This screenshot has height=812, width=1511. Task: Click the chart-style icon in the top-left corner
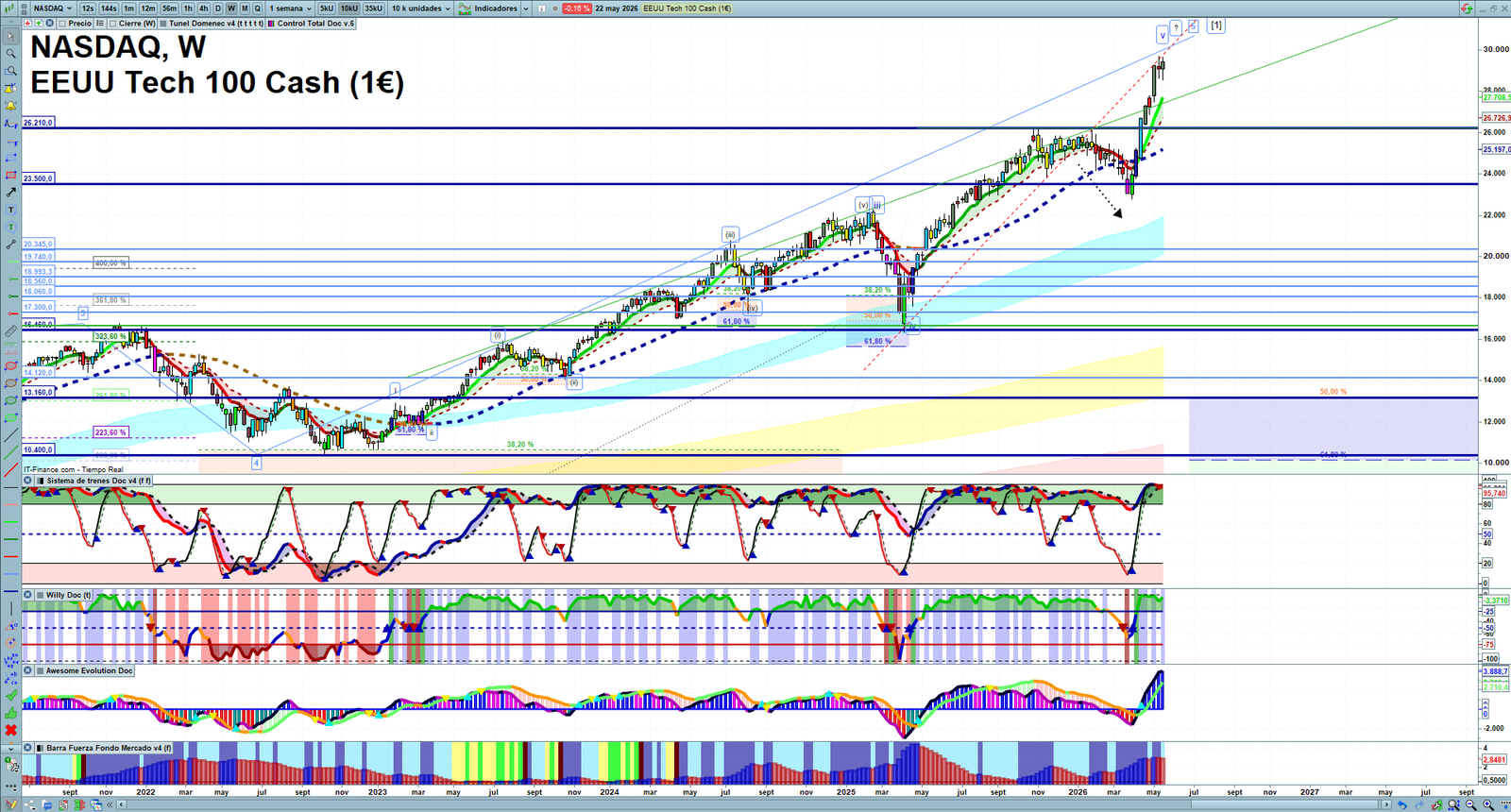pyautogui.click(x=9, y=8)
